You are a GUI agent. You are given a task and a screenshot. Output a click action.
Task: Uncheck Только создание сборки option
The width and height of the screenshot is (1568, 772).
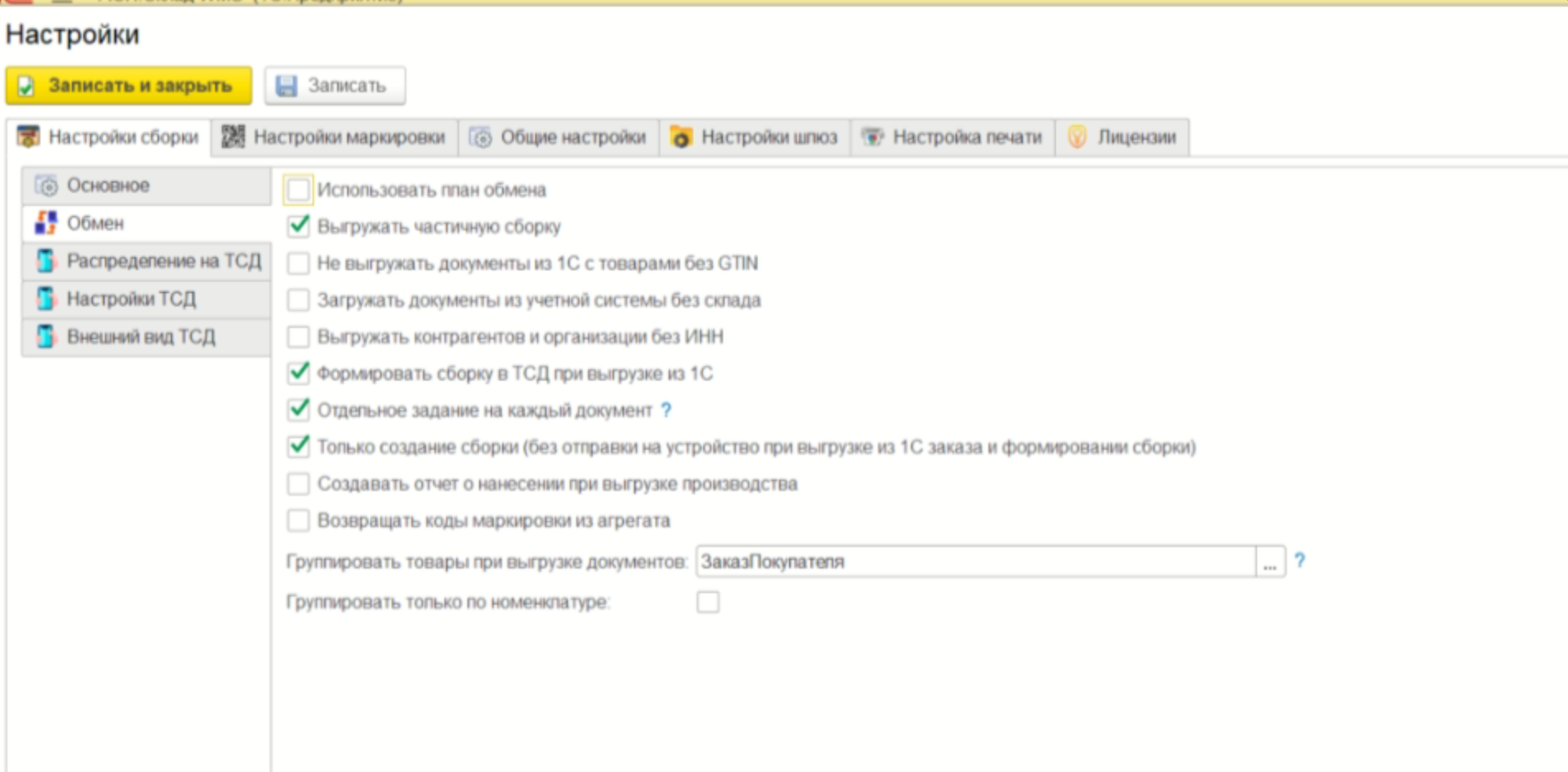point(298,447)
